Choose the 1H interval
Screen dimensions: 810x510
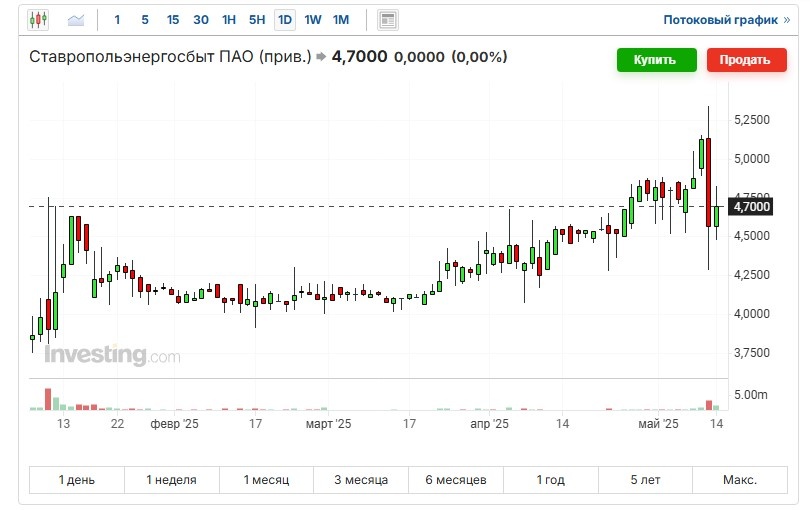(x=229, y=20)
